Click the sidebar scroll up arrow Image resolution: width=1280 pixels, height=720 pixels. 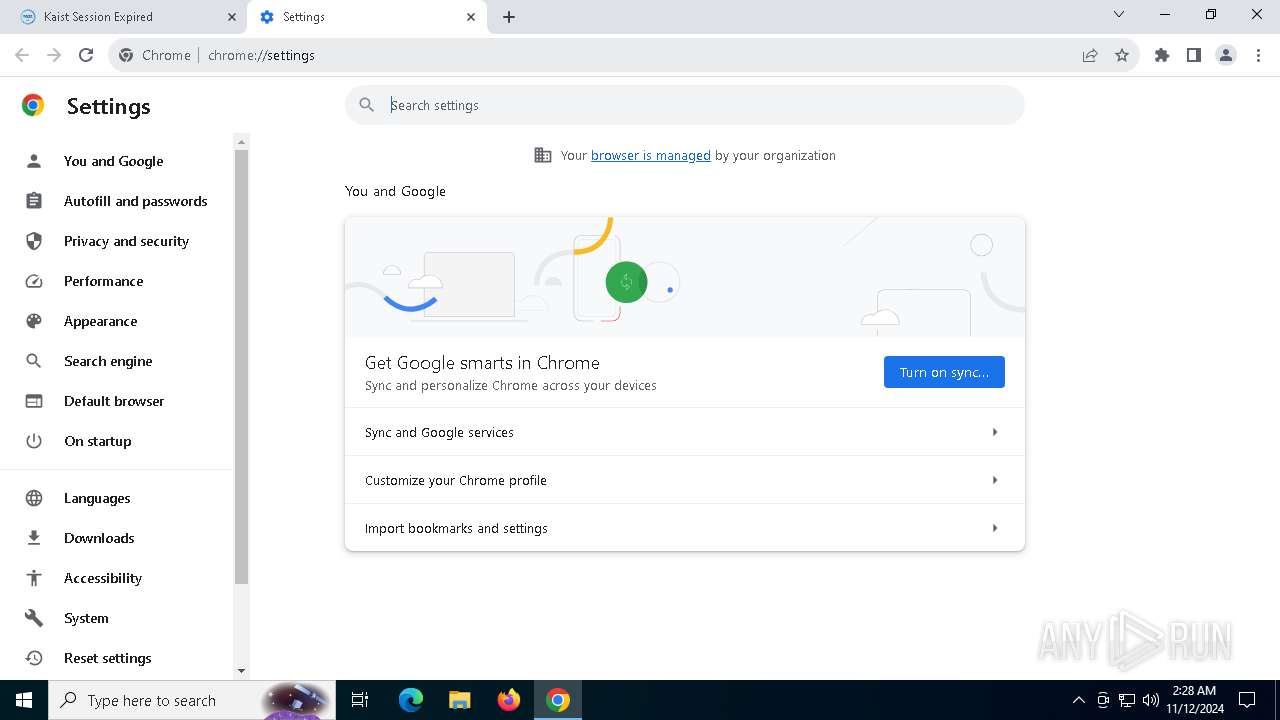(241, 142)
